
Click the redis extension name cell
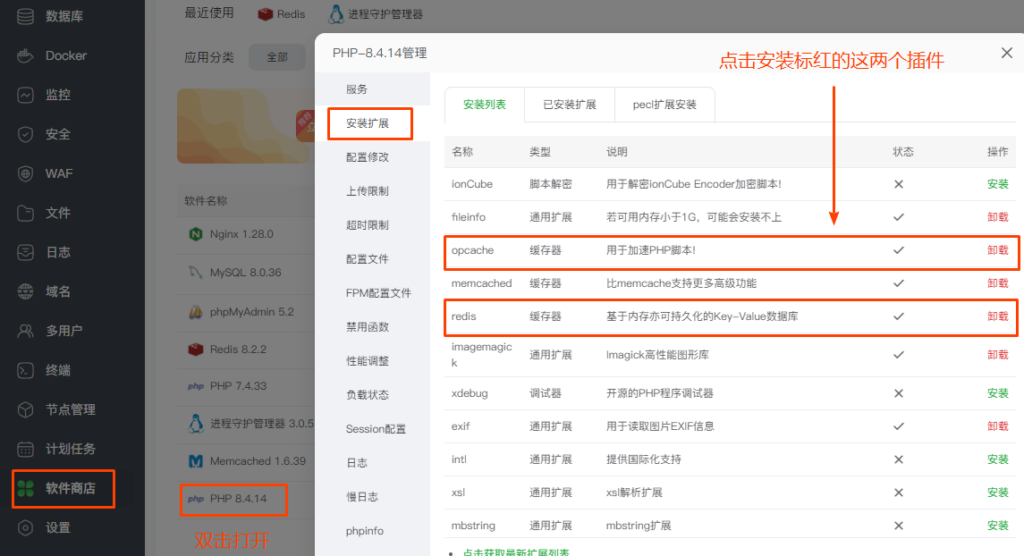click(x=464, y=316)
